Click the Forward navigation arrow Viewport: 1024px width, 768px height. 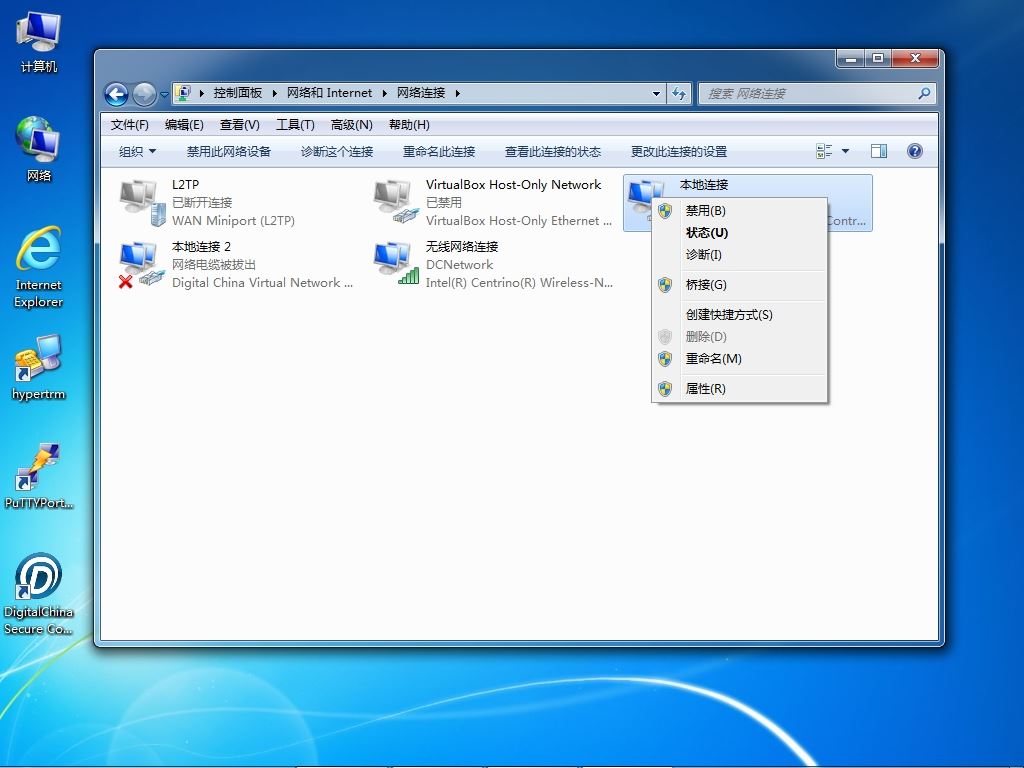click(144, 95)
